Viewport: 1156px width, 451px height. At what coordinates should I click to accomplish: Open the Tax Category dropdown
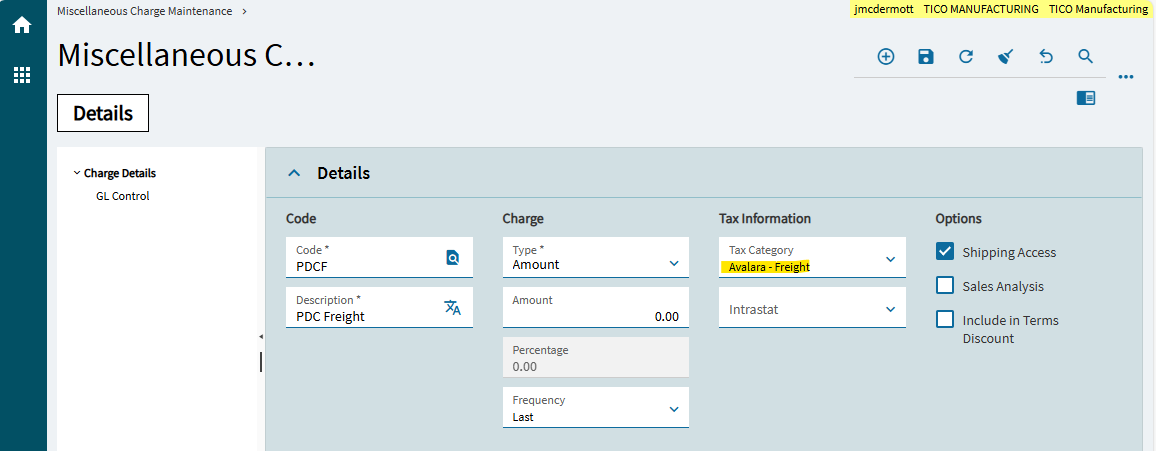[x=812, y=257]
